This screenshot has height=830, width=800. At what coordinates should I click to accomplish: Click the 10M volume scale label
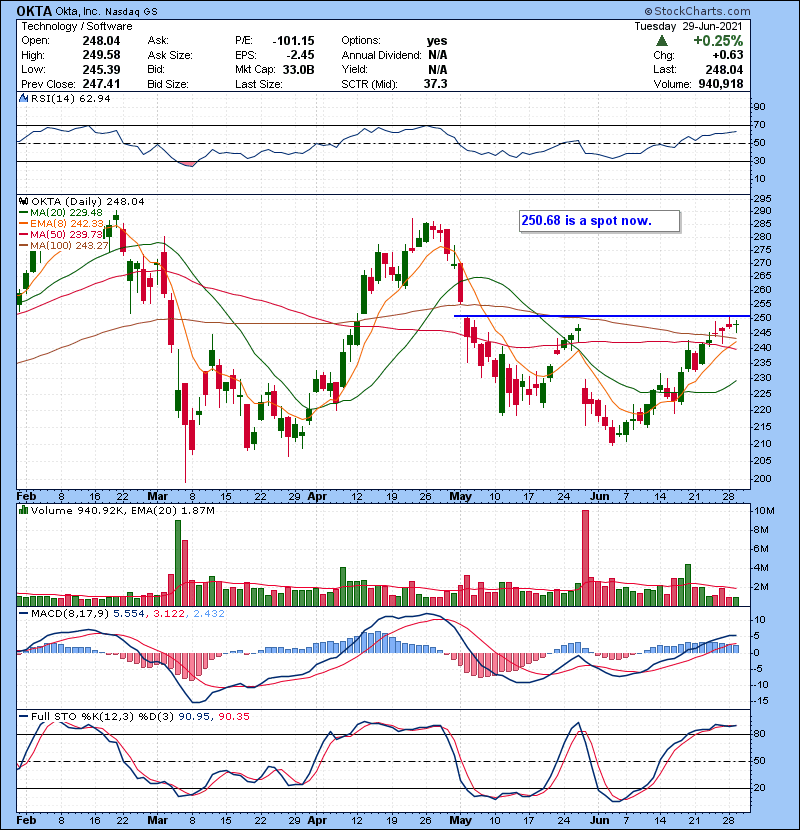click(765, 511)
